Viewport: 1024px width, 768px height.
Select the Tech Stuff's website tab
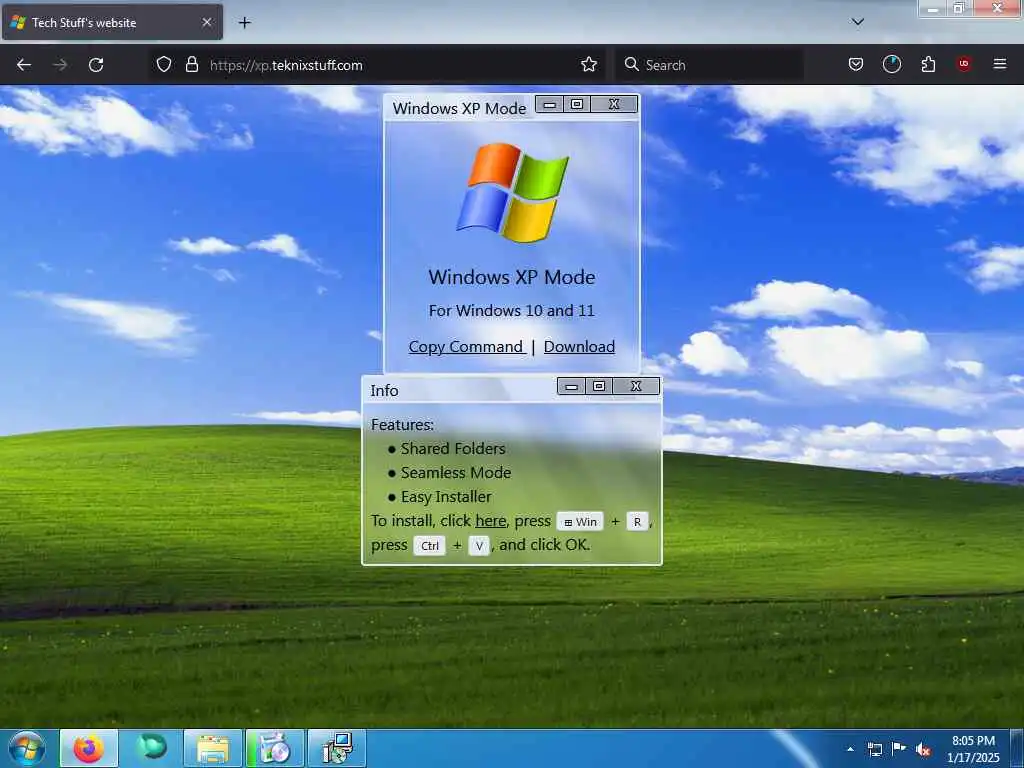click(x=112, y=22)
